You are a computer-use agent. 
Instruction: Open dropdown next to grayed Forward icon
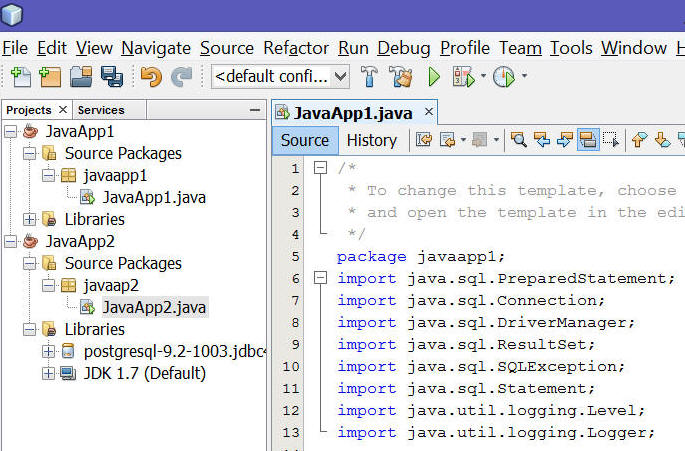(x=496, y=140)
